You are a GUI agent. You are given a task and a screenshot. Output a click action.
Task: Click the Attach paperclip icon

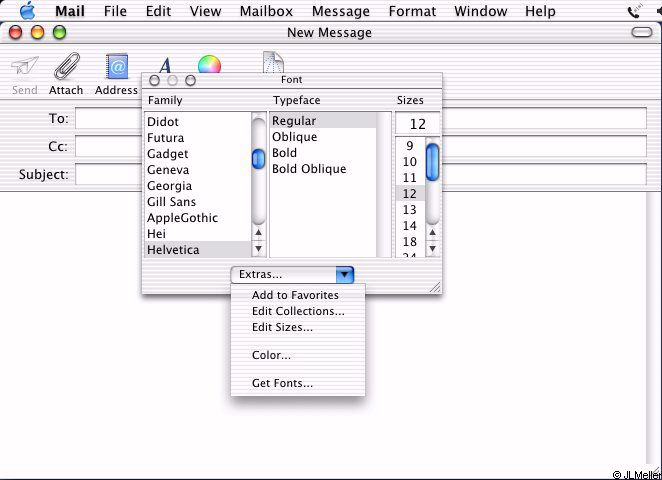(x=67, y=66)
